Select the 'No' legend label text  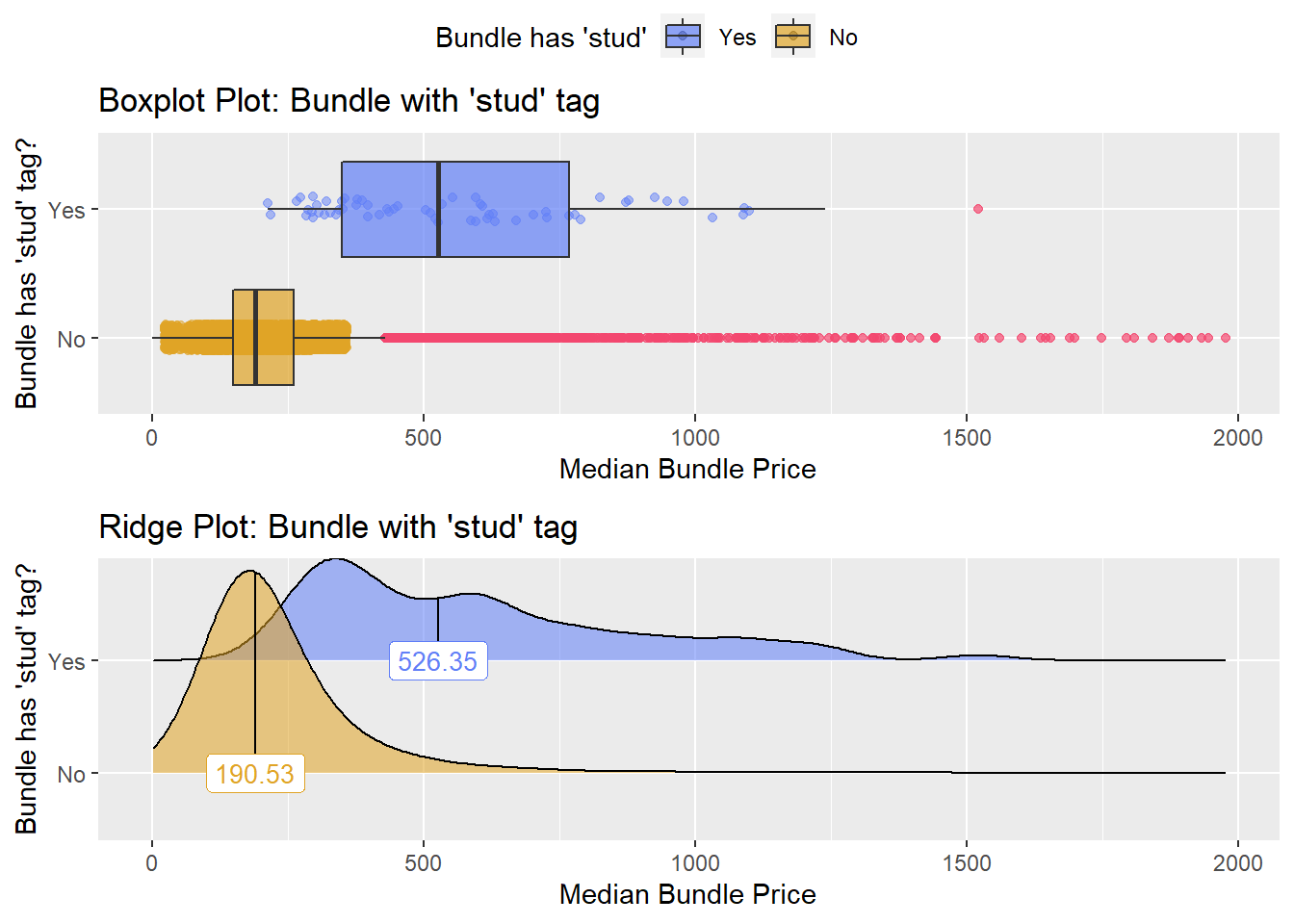point(843,38)
